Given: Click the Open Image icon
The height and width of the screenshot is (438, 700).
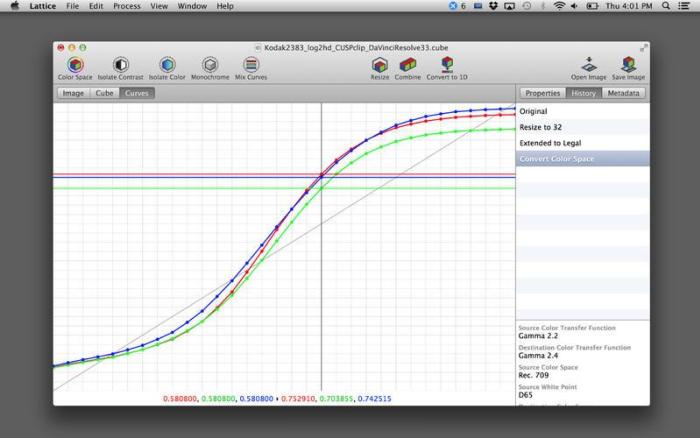Looking at the screenshot, I should pos(589,65).
